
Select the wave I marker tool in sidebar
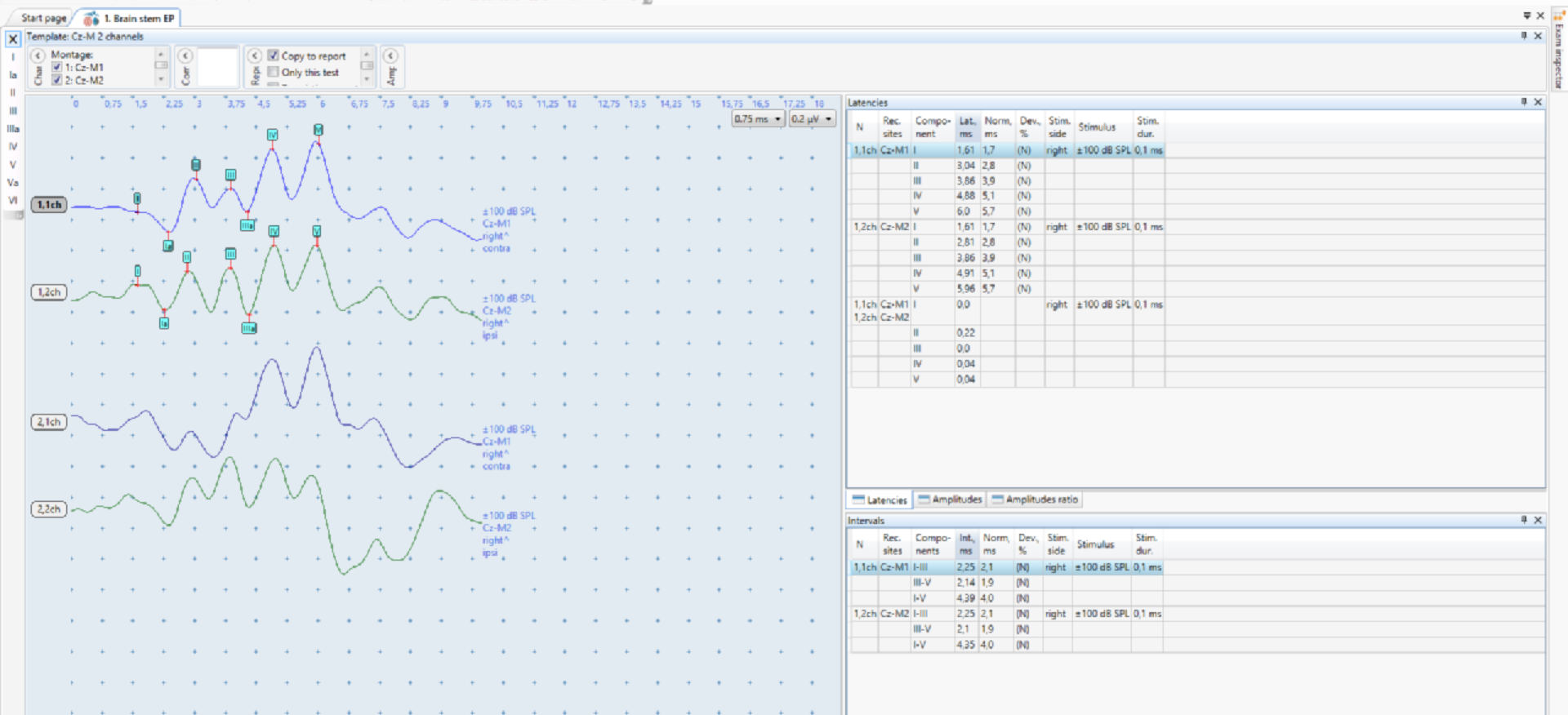[x=12, y=57]
